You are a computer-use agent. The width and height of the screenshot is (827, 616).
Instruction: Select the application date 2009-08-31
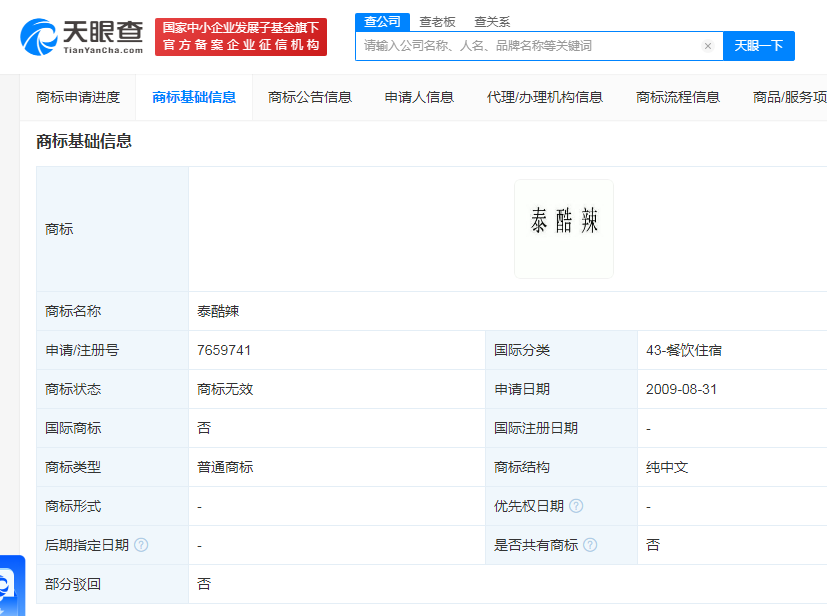click(x=681, y=389)
